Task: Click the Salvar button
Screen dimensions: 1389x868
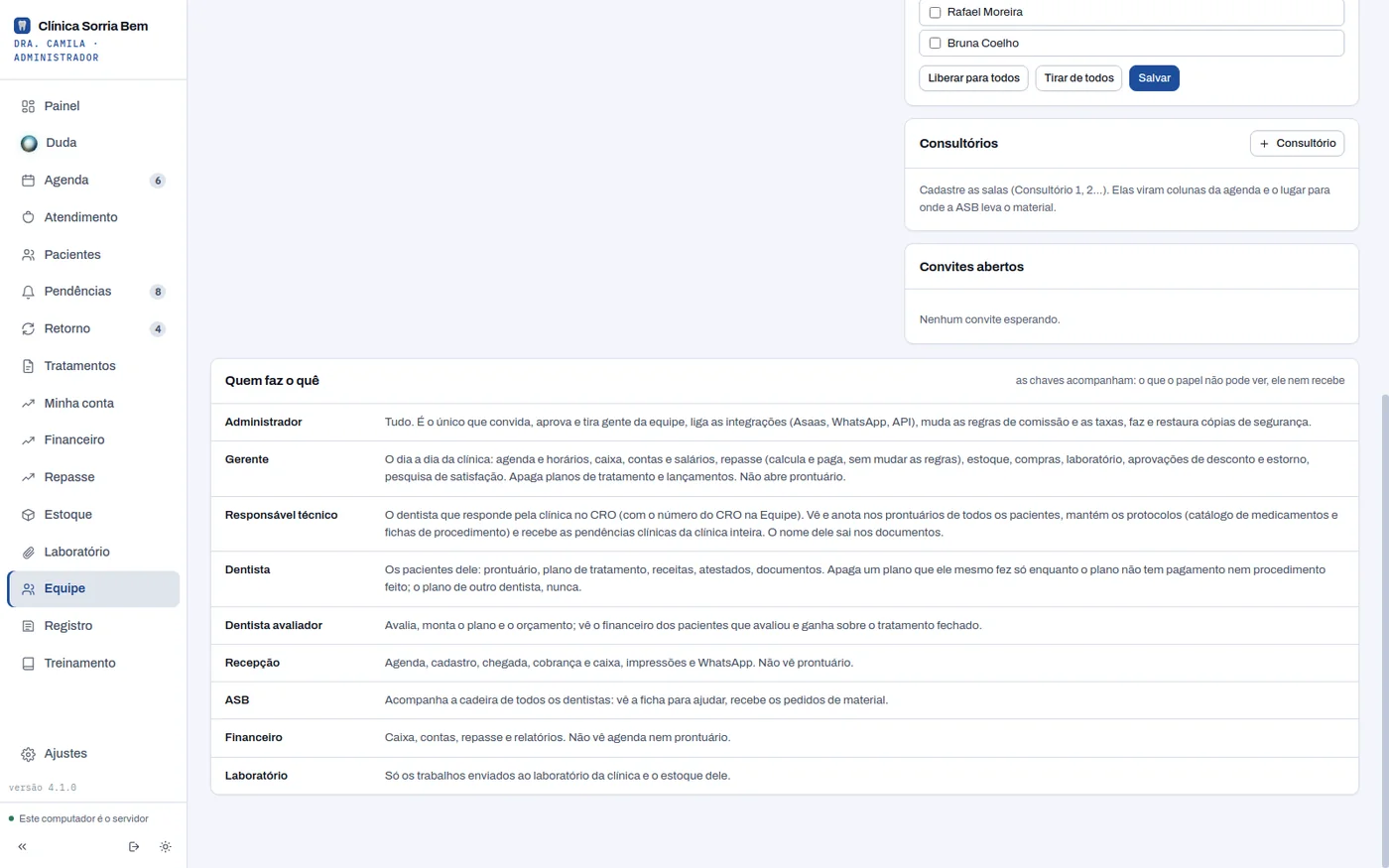Action: [x=1154, y=78]
